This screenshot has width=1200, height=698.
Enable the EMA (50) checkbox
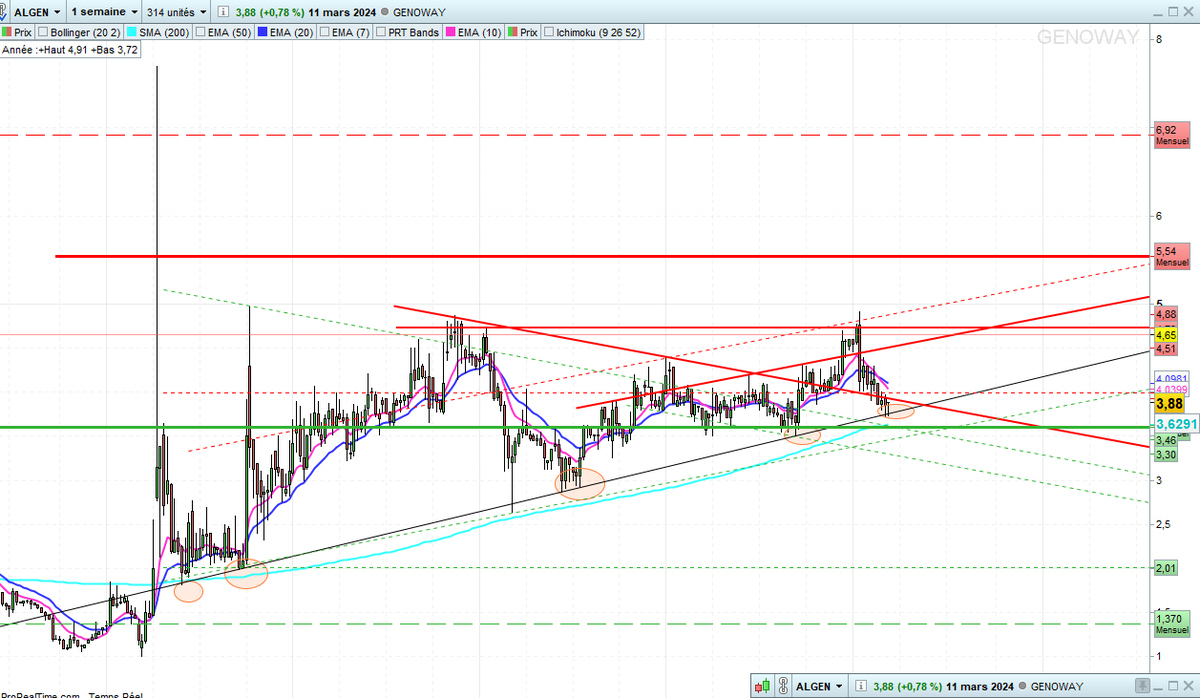[200, 32]
